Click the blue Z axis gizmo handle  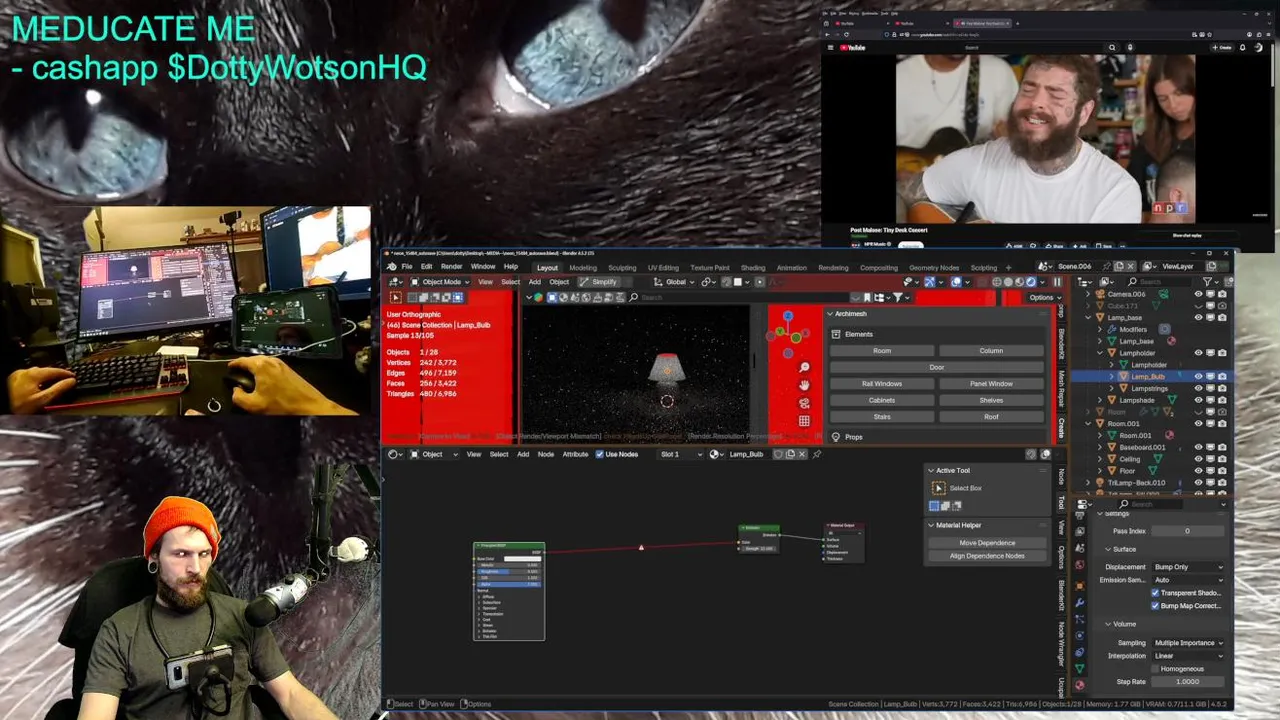[788, 316]
